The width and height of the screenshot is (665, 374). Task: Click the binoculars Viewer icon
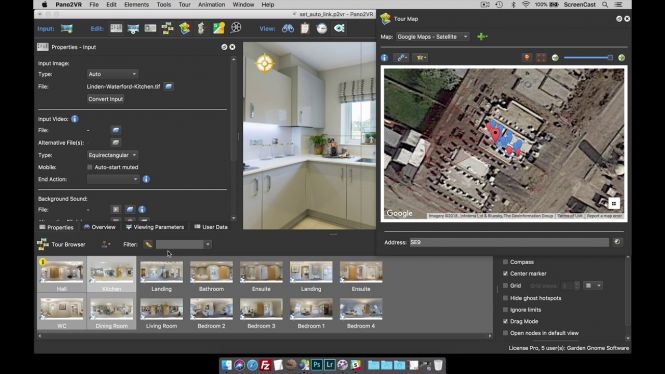pos(288,28)
